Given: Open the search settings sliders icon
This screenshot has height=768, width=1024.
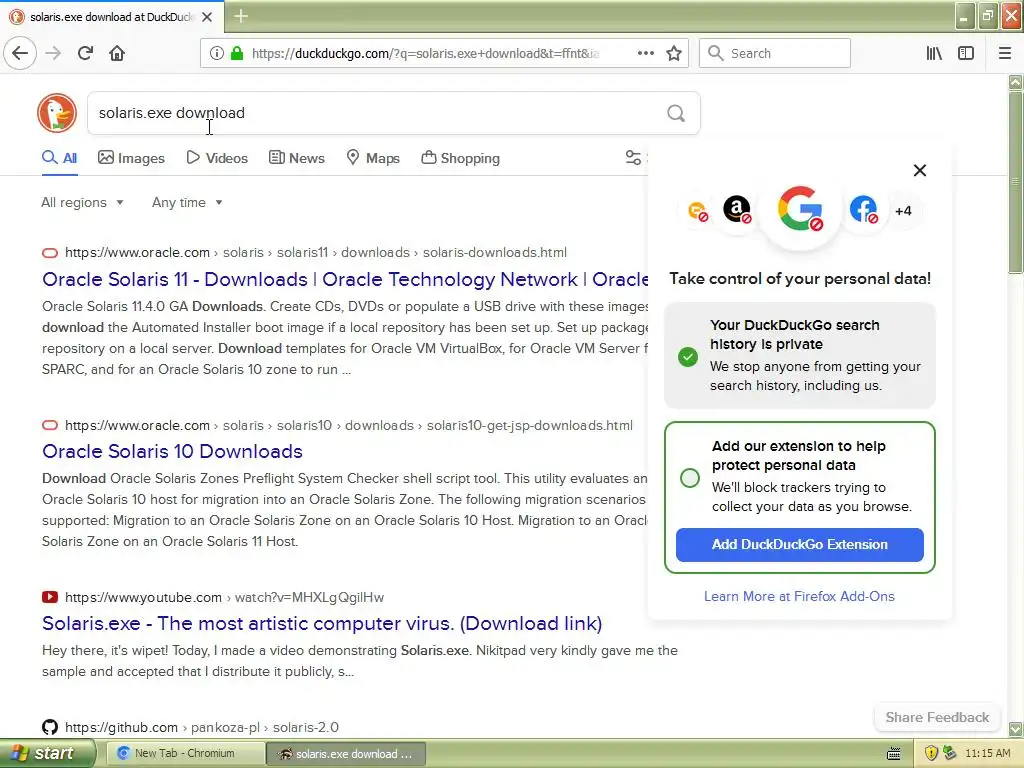Looking at the screenshot, I should click(633, 157).
